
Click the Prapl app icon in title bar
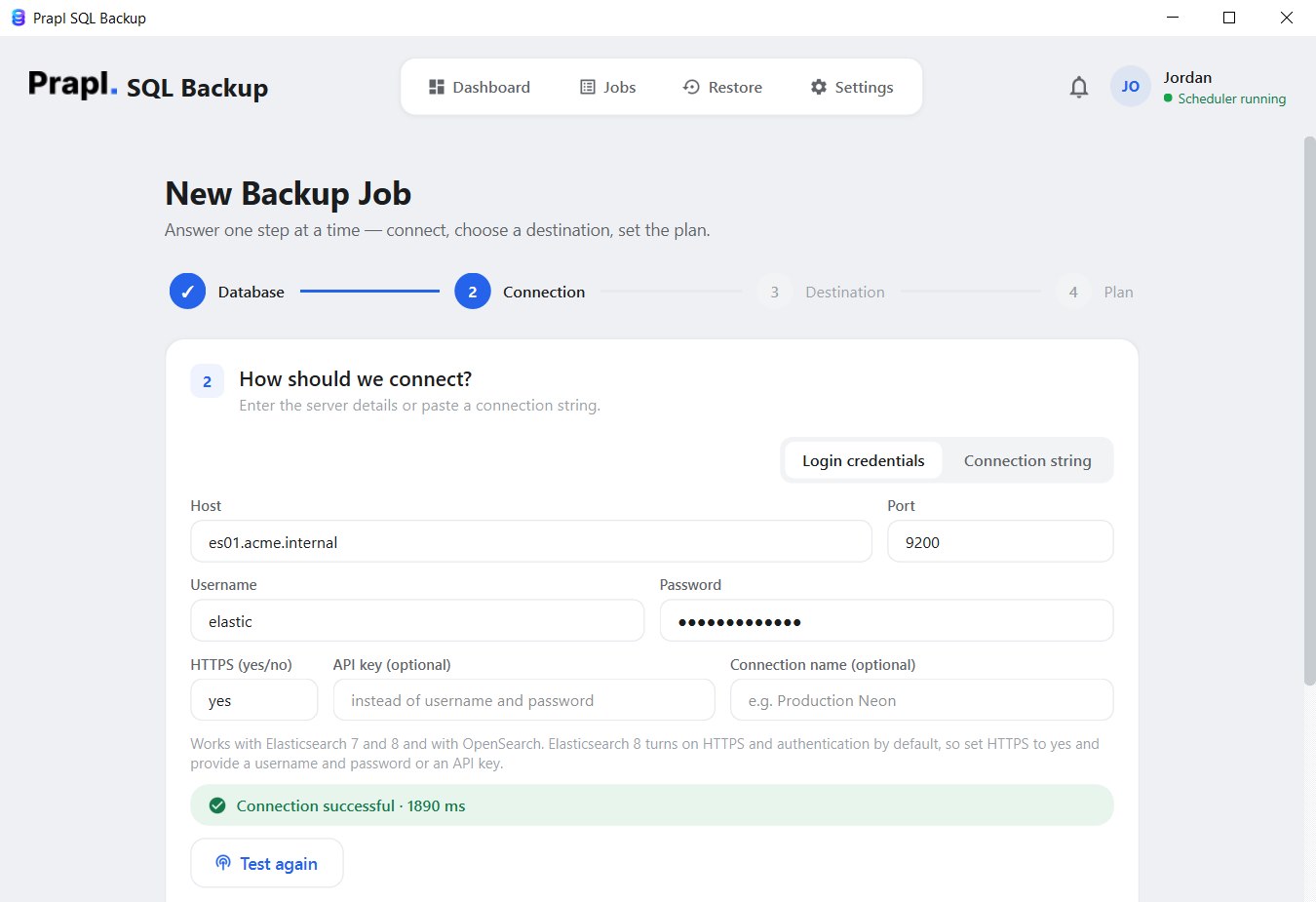point(18,18)
